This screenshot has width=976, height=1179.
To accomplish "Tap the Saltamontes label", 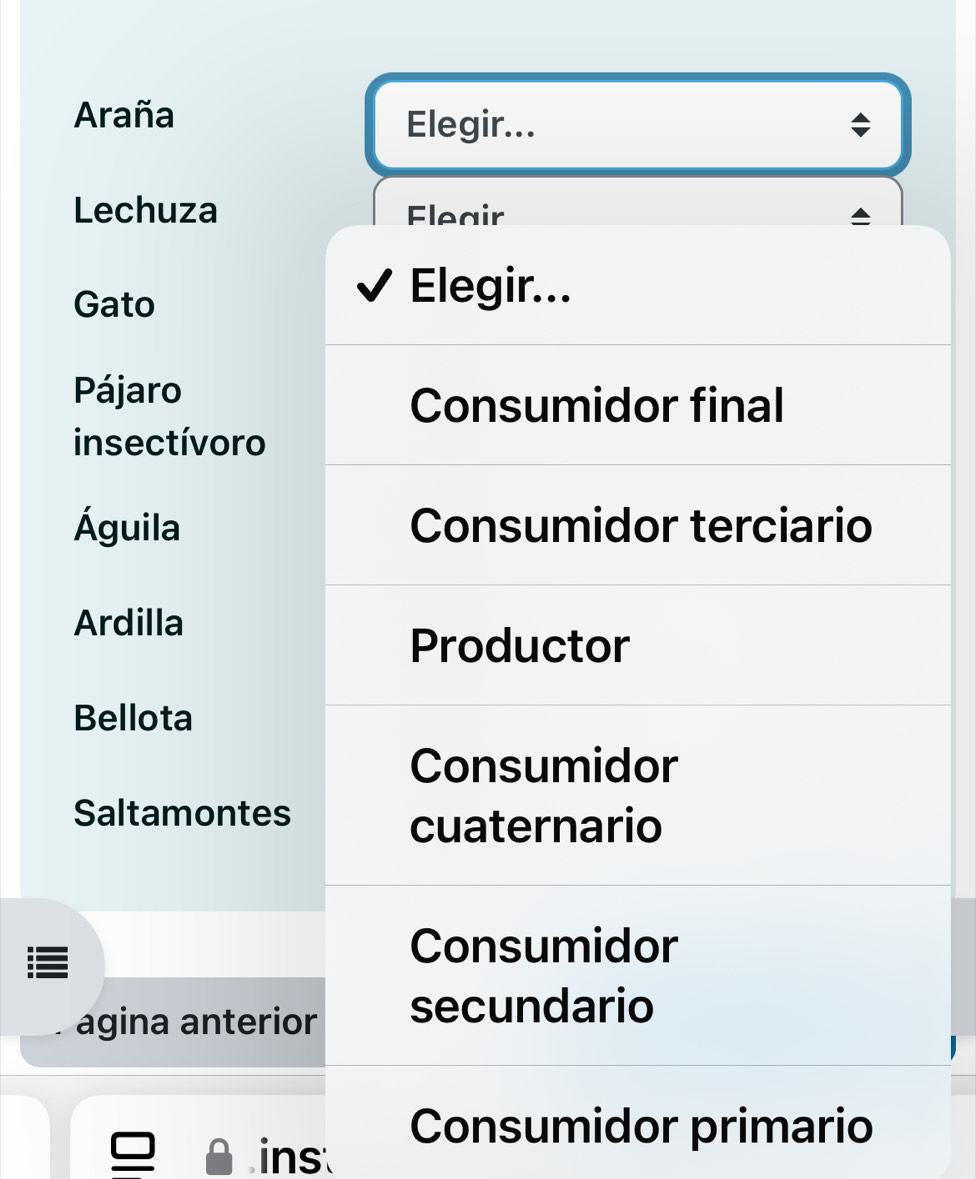I will tap(182, 813).
